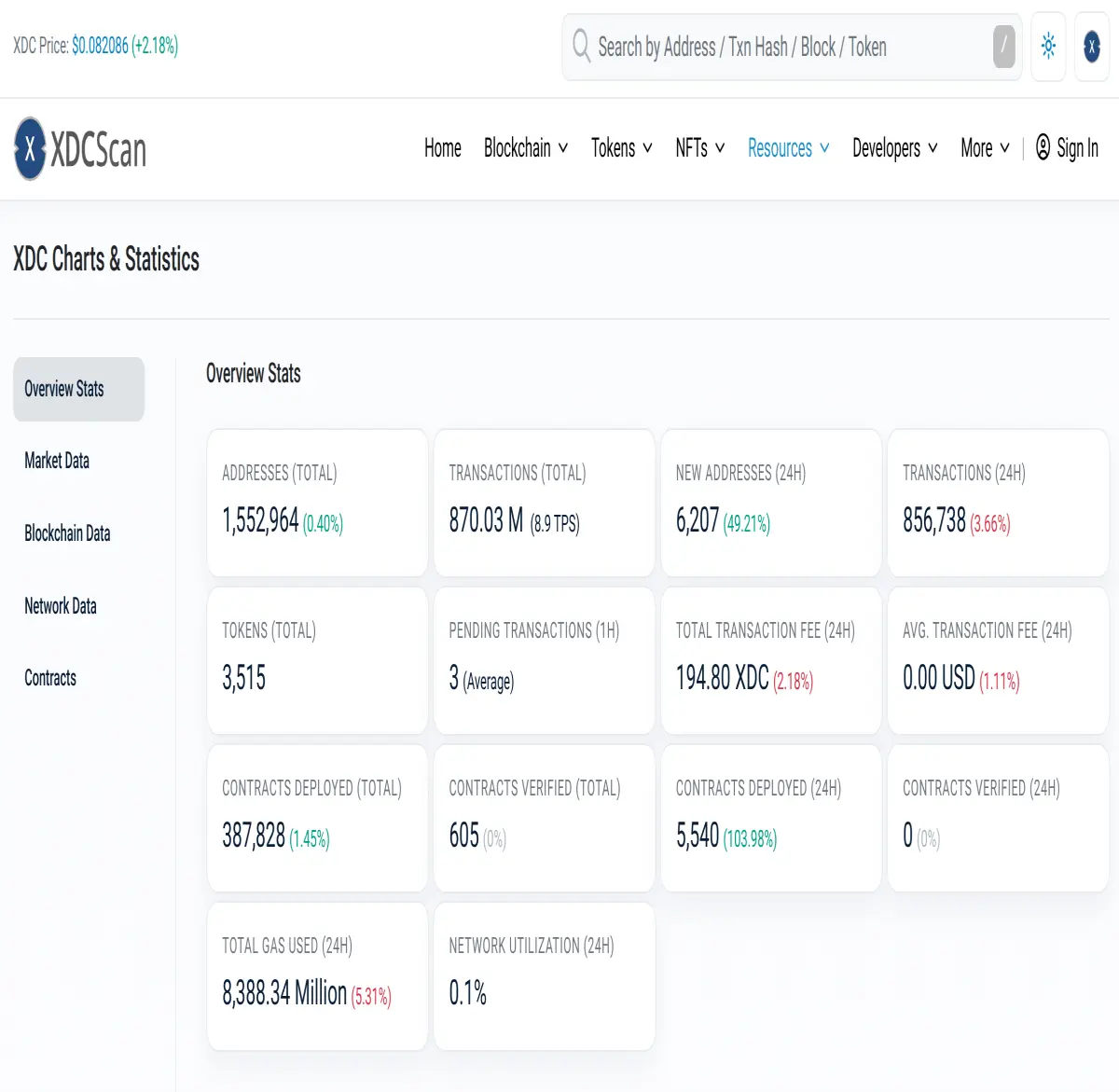The image size is (1119, 1092).
Task: Click the Overview Stats section heading
Action: pyautogui.click(x=254, y=374)
